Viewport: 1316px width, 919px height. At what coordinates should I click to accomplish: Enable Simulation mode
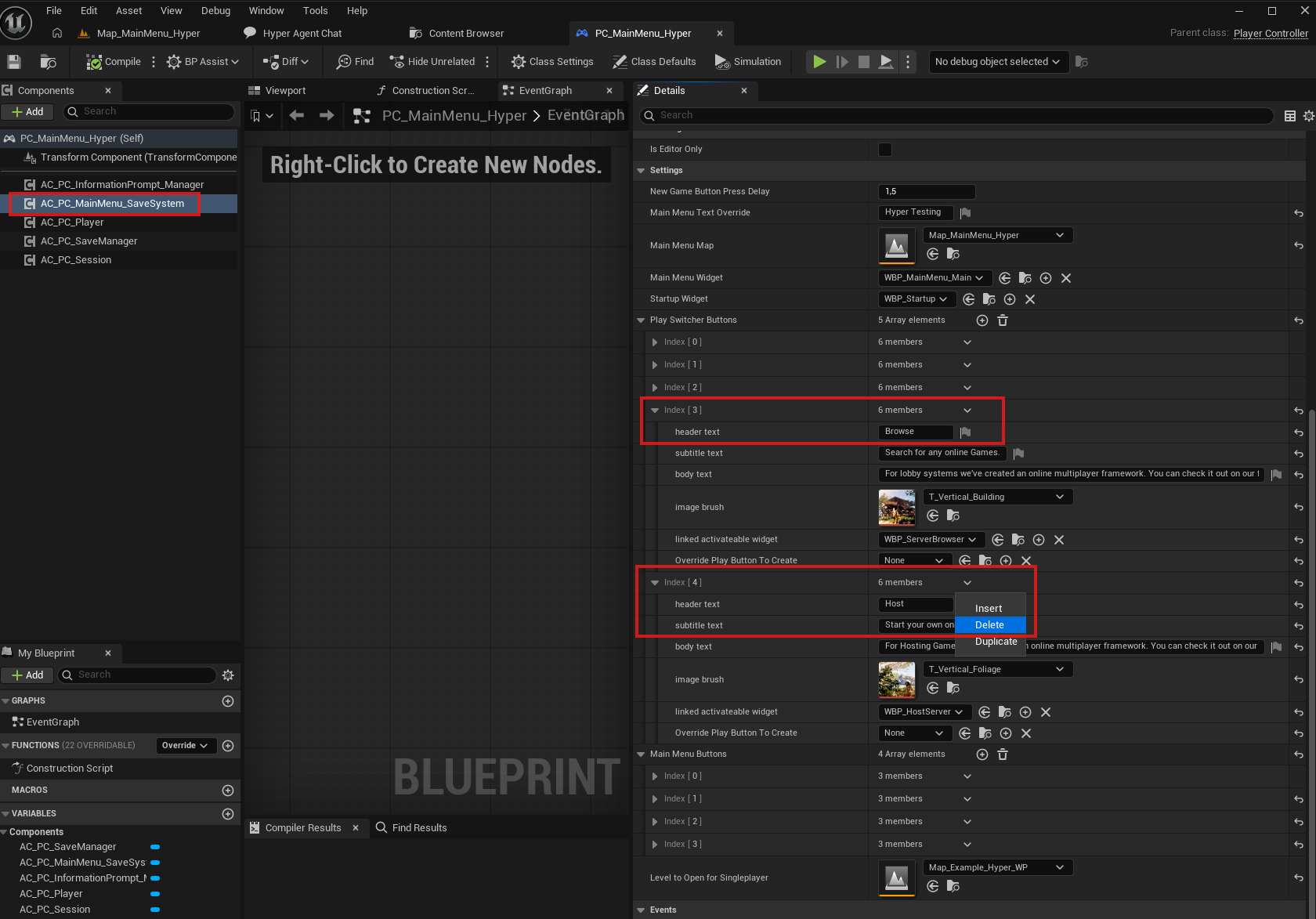click(748, 62)
